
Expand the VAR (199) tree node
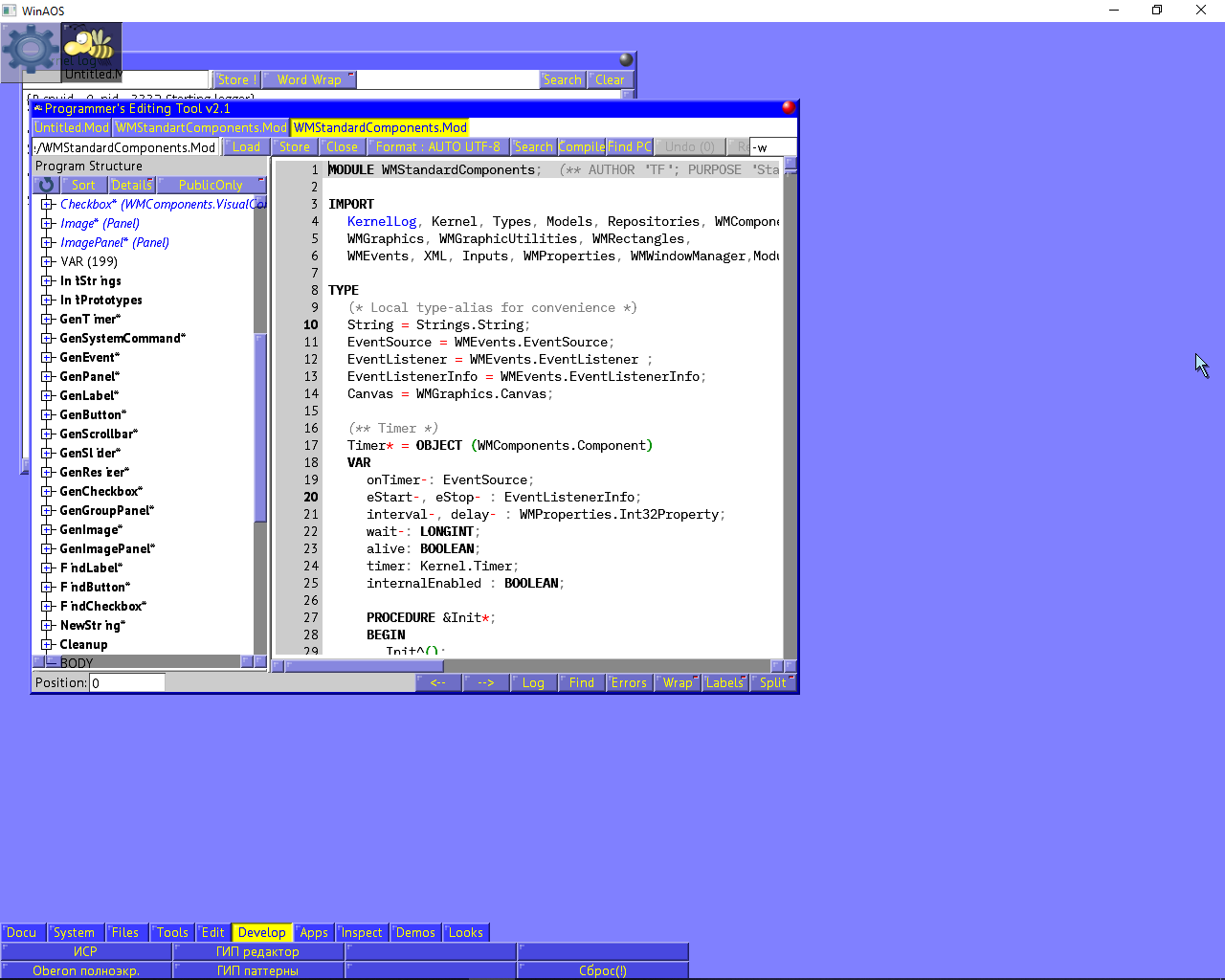click(x=47, y=261)
